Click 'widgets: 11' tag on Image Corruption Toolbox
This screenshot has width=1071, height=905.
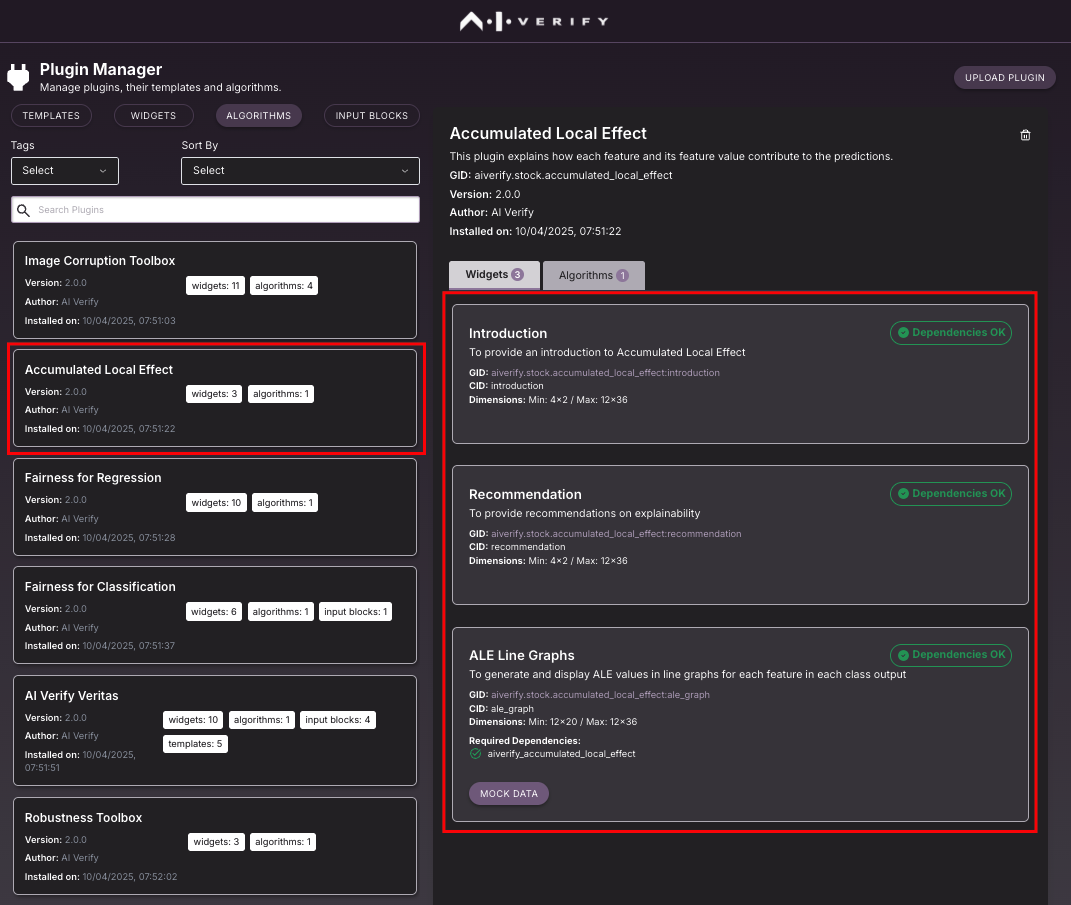[x=215, y=286]
